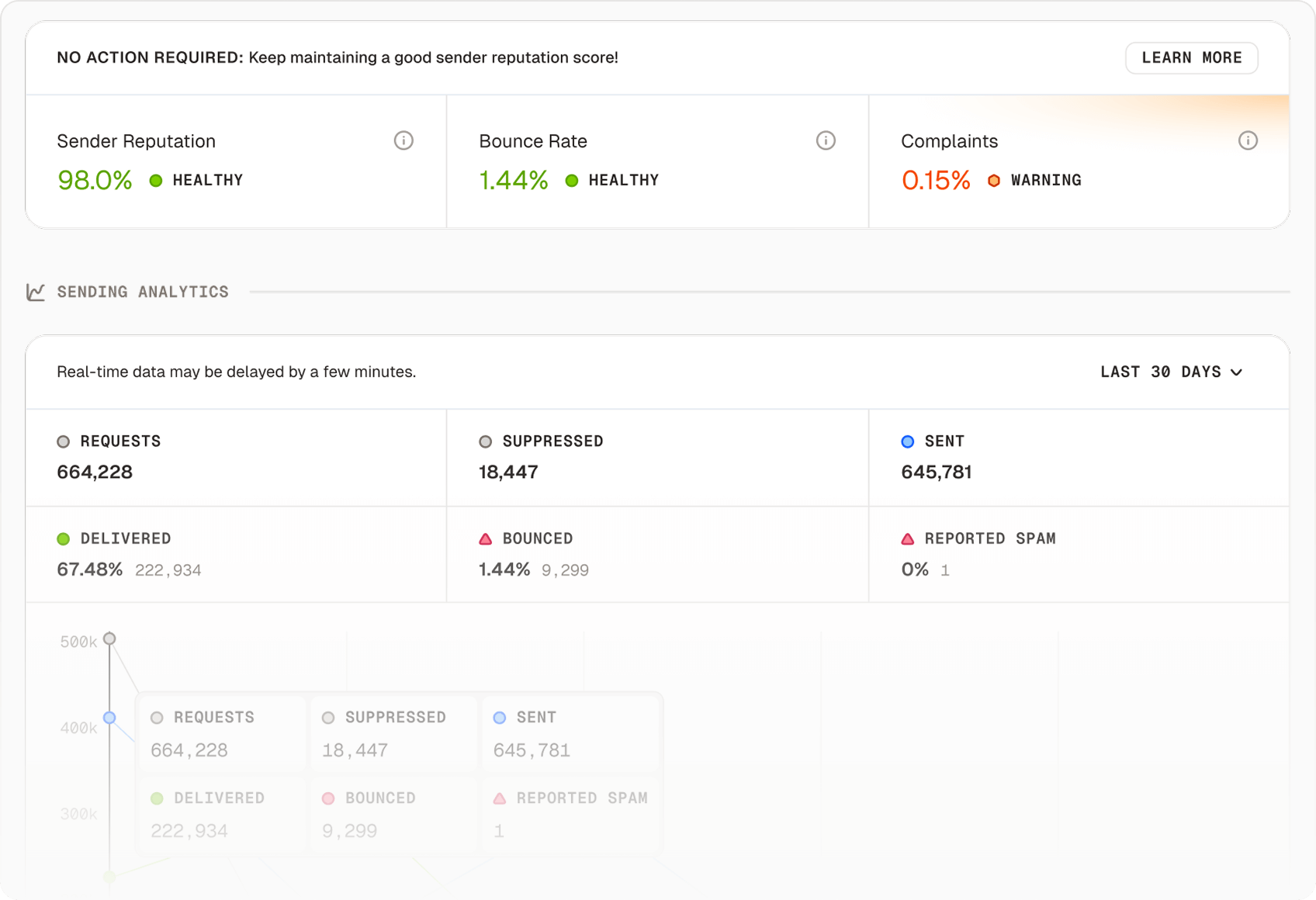Switch to the Bounced metric panel
1316x900 pixels.
tap(657, 554)
